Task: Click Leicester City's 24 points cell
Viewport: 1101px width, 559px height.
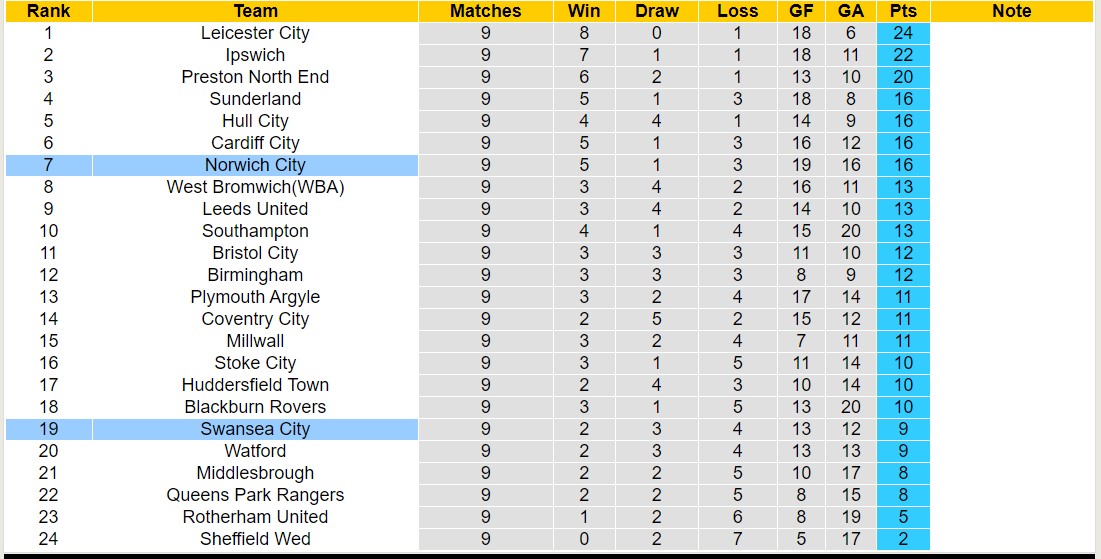Action: click(903, 33)
